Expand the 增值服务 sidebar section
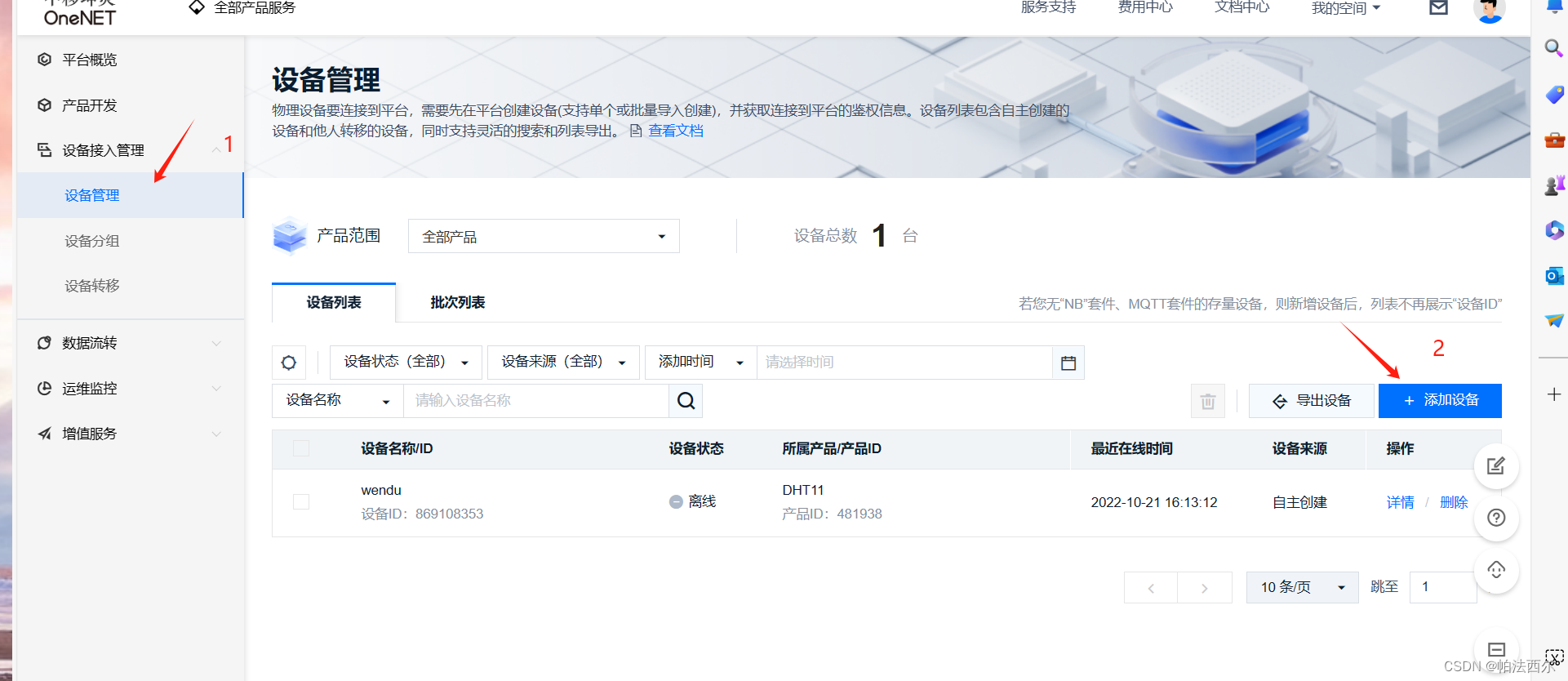Viewport: 1568px width, 681px height. [x=131, y=434]
